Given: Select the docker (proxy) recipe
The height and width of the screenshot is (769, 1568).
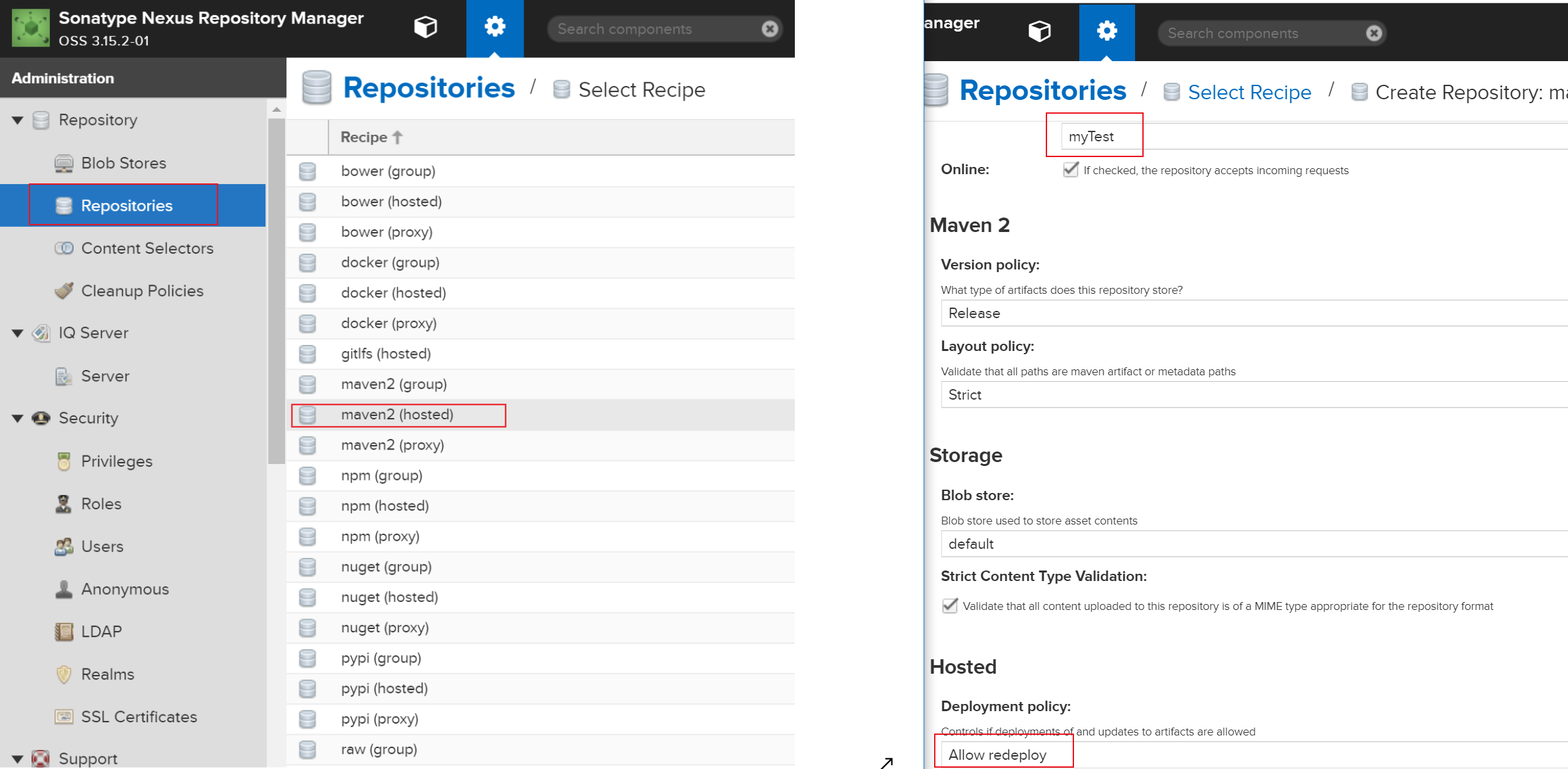Looking at the screenshot, I should pos(541,323).
